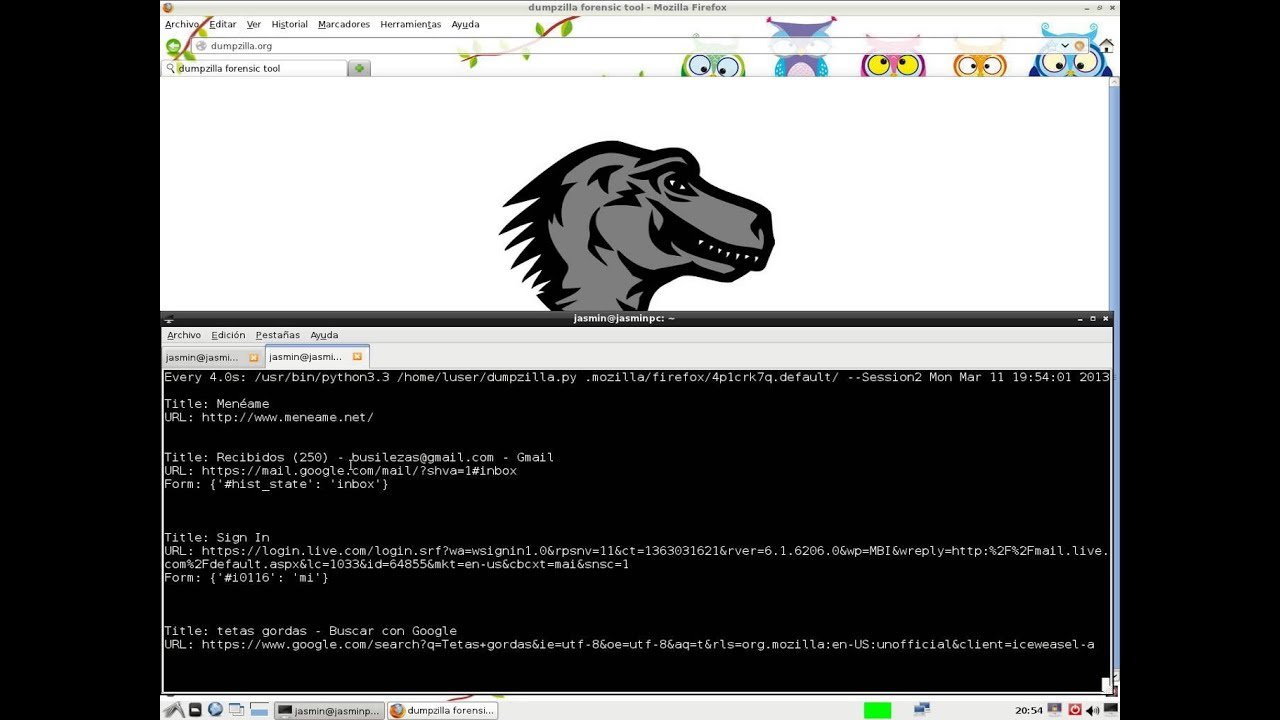
Task: Click 'Buscar con Google' title line
Action: tap(310, 631)
